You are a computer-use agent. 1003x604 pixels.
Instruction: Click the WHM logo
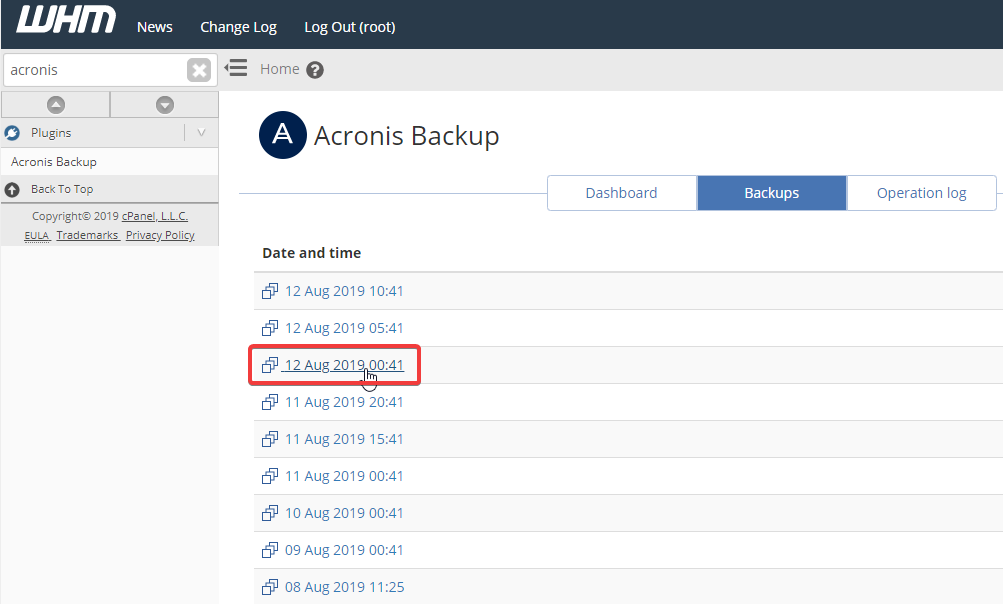coord(66,19)
